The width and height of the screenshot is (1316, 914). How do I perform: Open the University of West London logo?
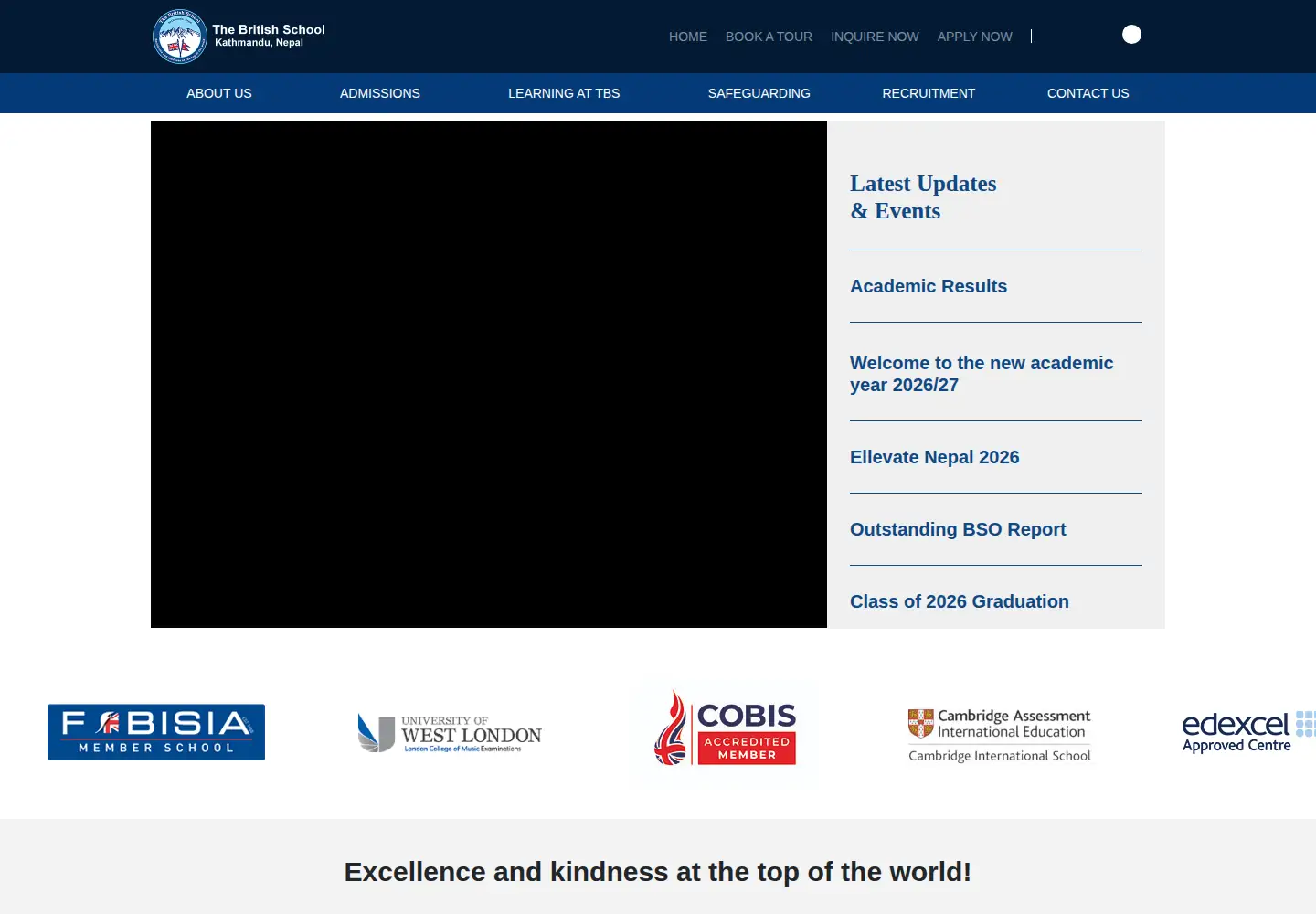coord(450,734)
